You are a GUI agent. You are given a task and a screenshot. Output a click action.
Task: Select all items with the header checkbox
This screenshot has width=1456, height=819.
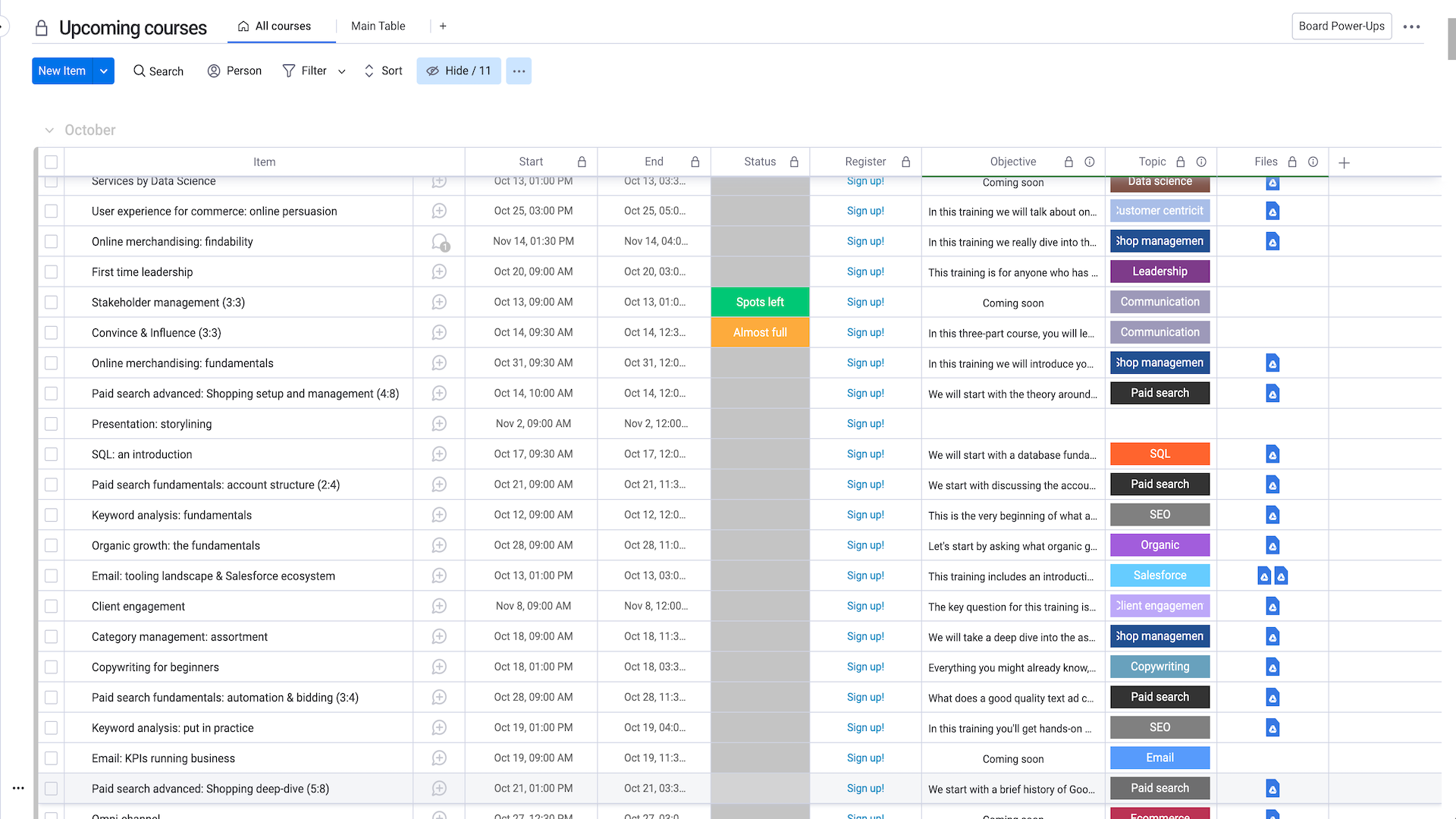(51, 162)
